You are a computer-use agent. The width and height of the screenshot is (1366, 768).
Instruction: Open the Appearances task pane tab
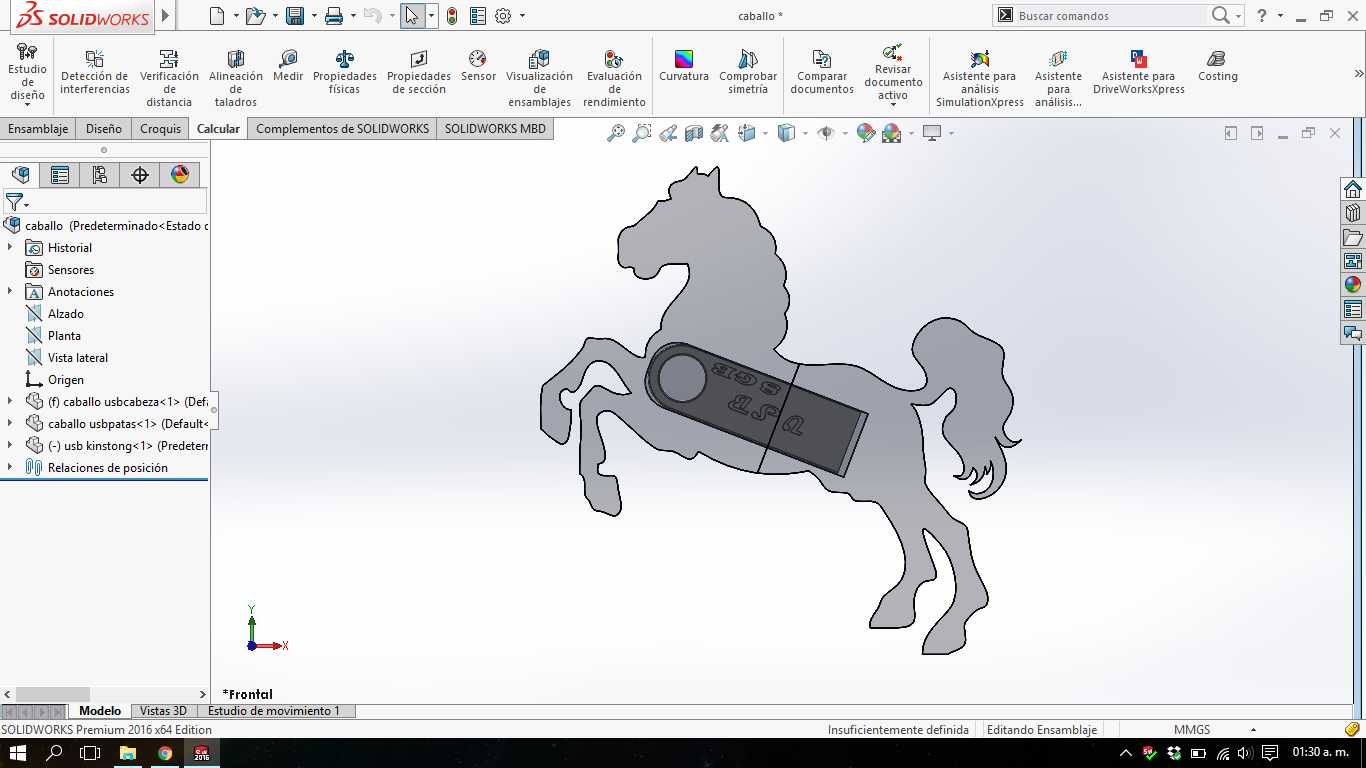coord(1353,285)
